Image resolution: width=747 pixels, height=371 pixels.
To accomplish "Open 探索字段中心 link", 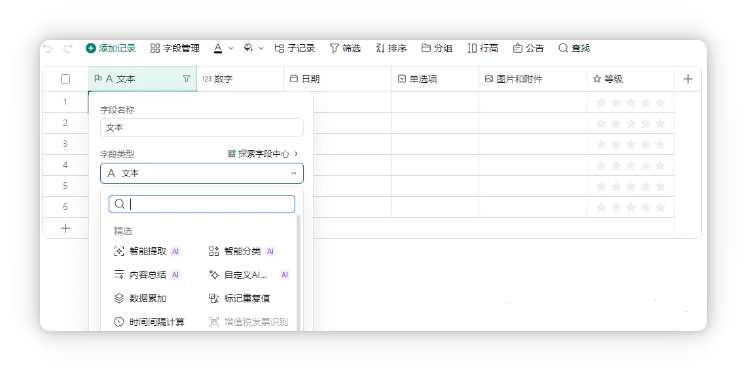I will [x=263, y=154].
